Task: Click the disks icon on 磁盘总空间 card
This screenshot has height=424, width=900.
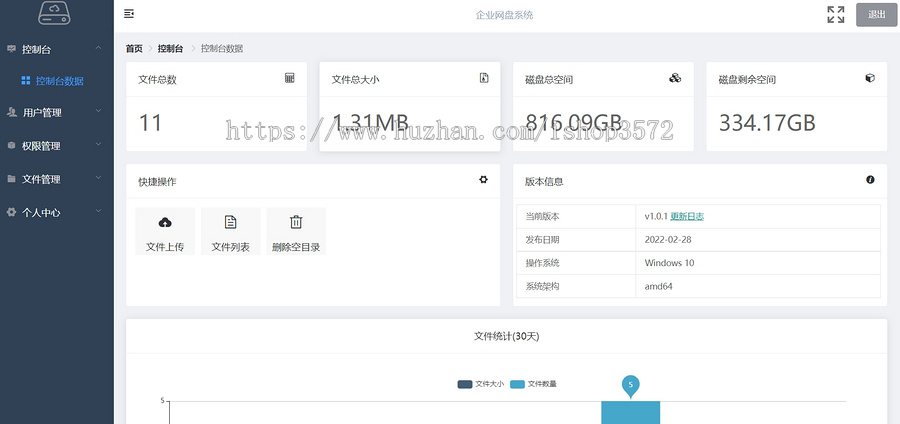Action: [x=675, y=78]
